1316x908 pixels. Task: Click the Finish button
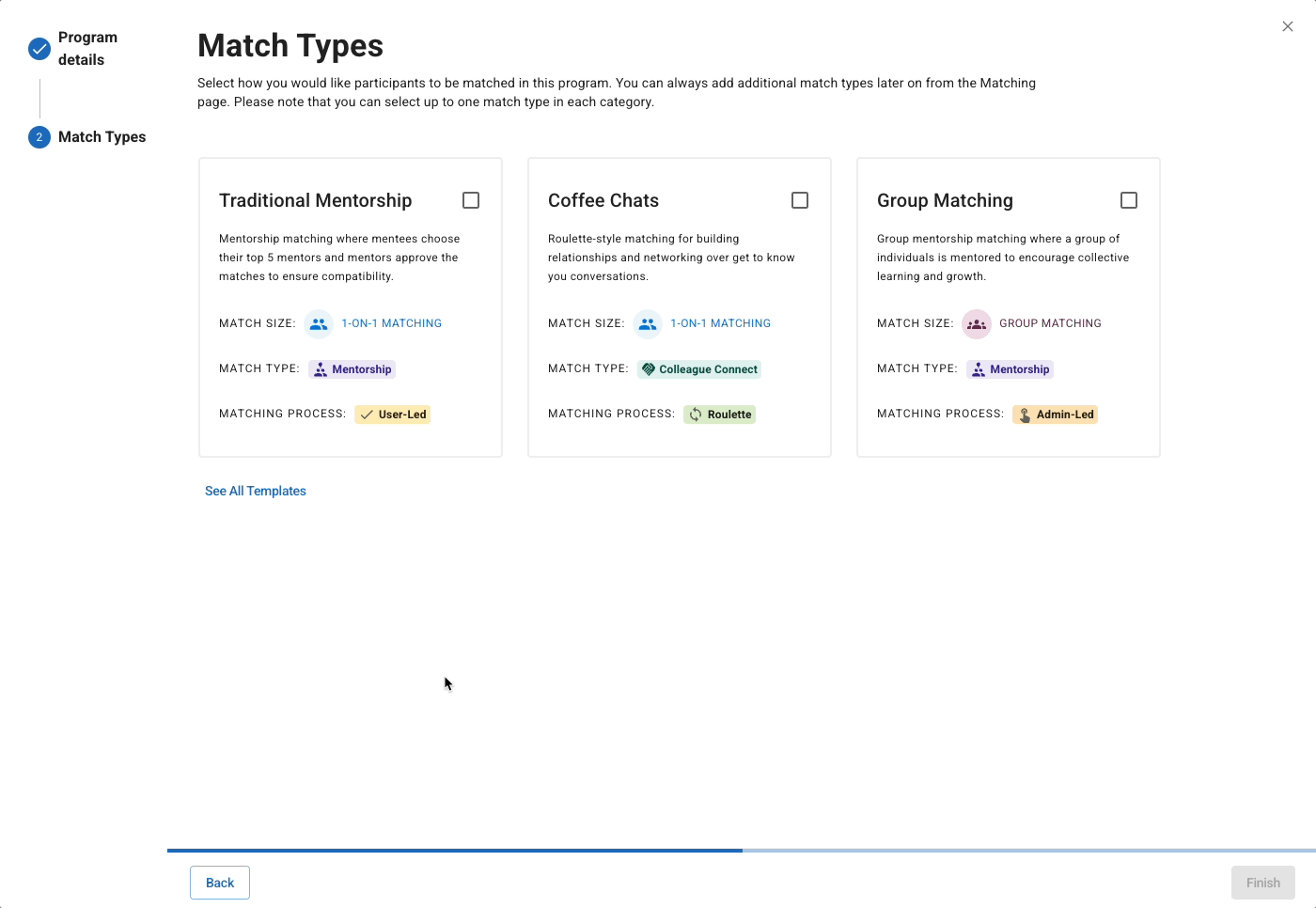point(1262,883)
